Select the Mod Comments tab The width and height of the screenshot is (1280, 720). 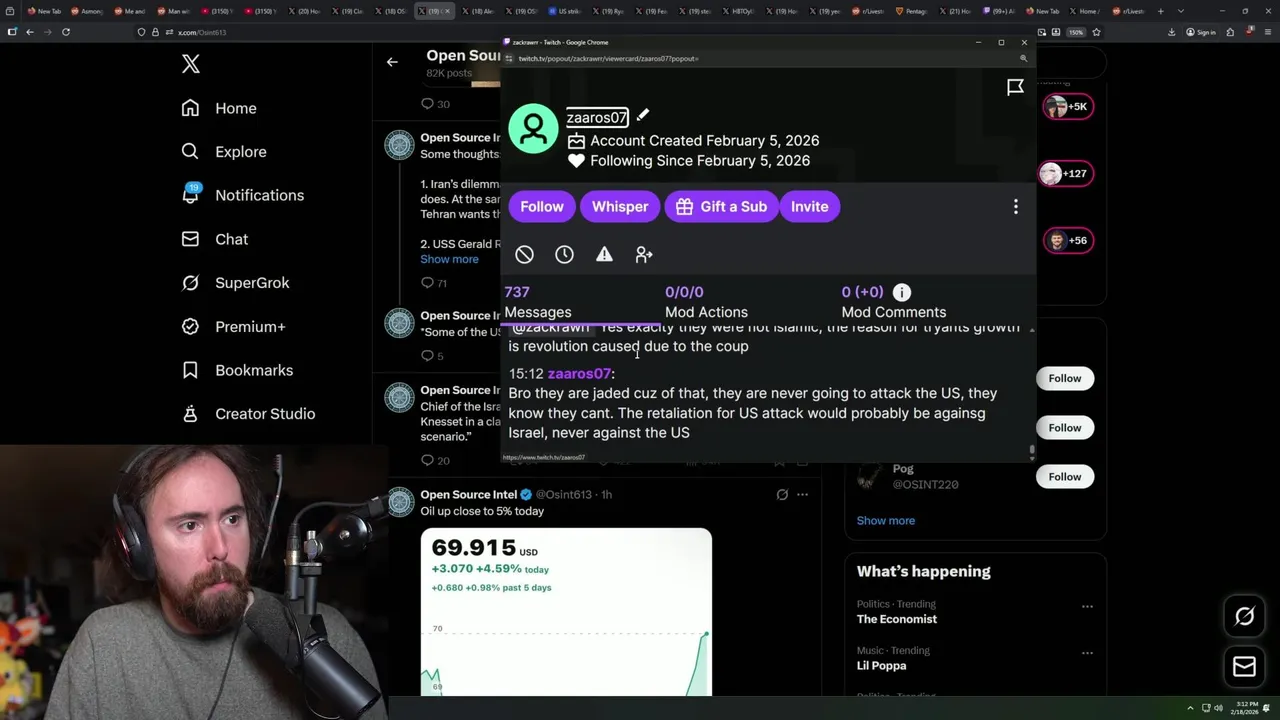coord(893,302)
